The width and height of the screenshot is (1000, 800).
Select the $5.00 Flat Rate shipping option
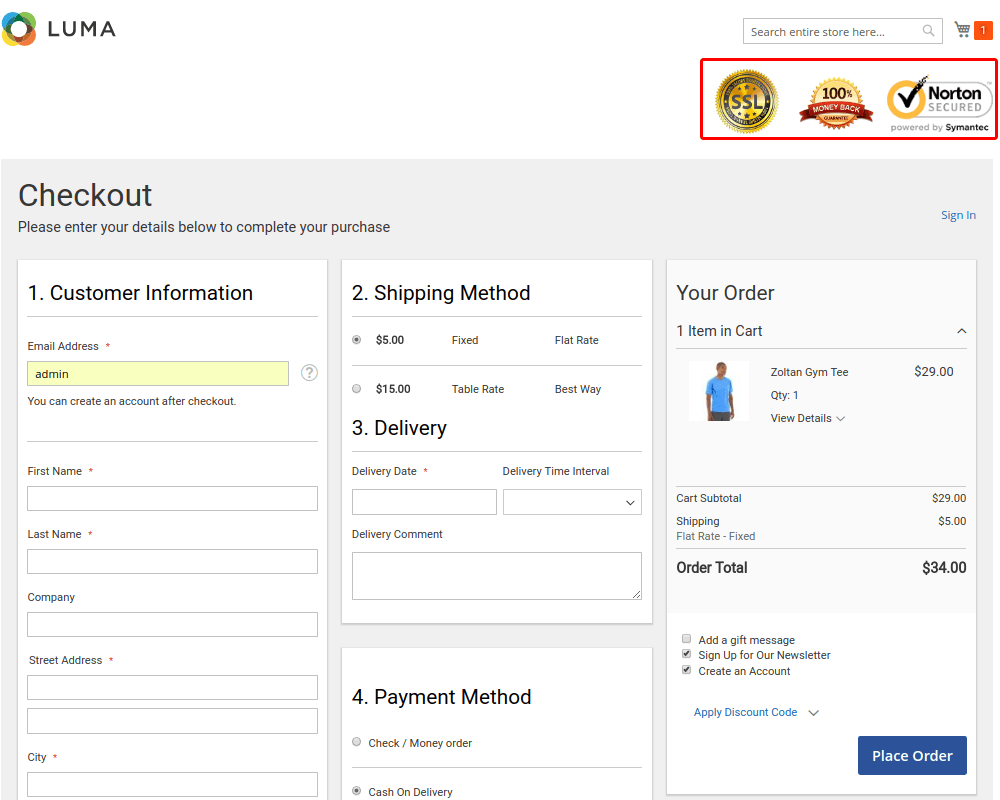pos(357,340)
